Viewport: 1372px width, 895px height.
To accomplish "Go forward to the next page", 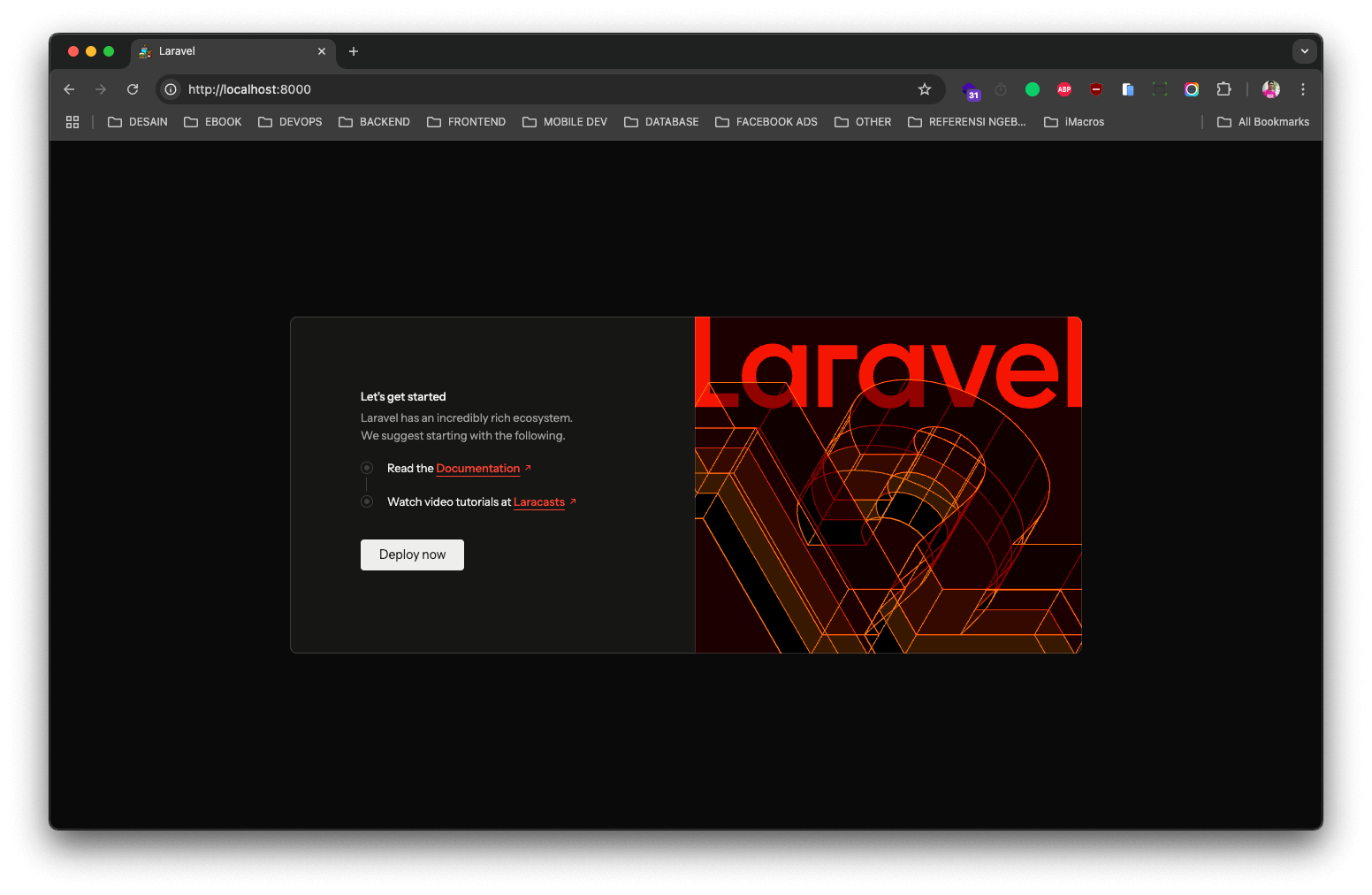I will (101, 89).
